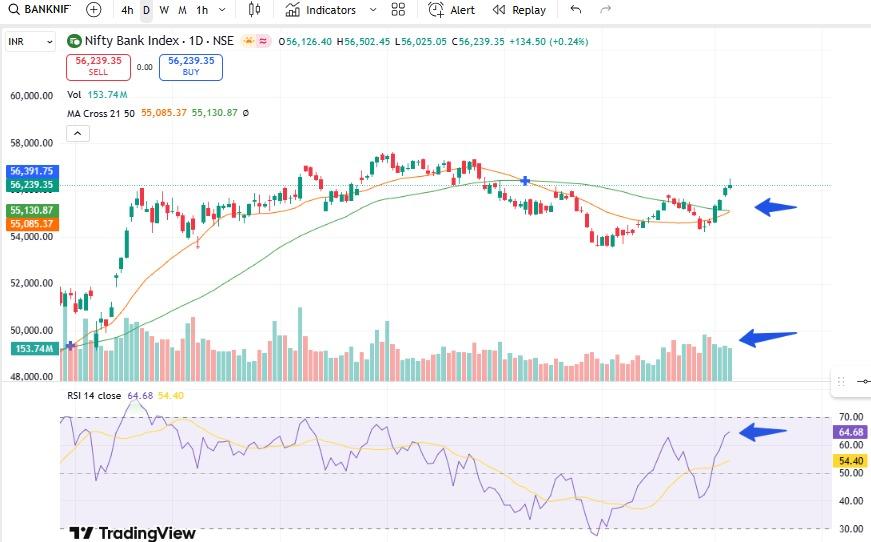Click the yellow 54.40 RSI scale label
This screenshot has width=871, height=542.
850,461
